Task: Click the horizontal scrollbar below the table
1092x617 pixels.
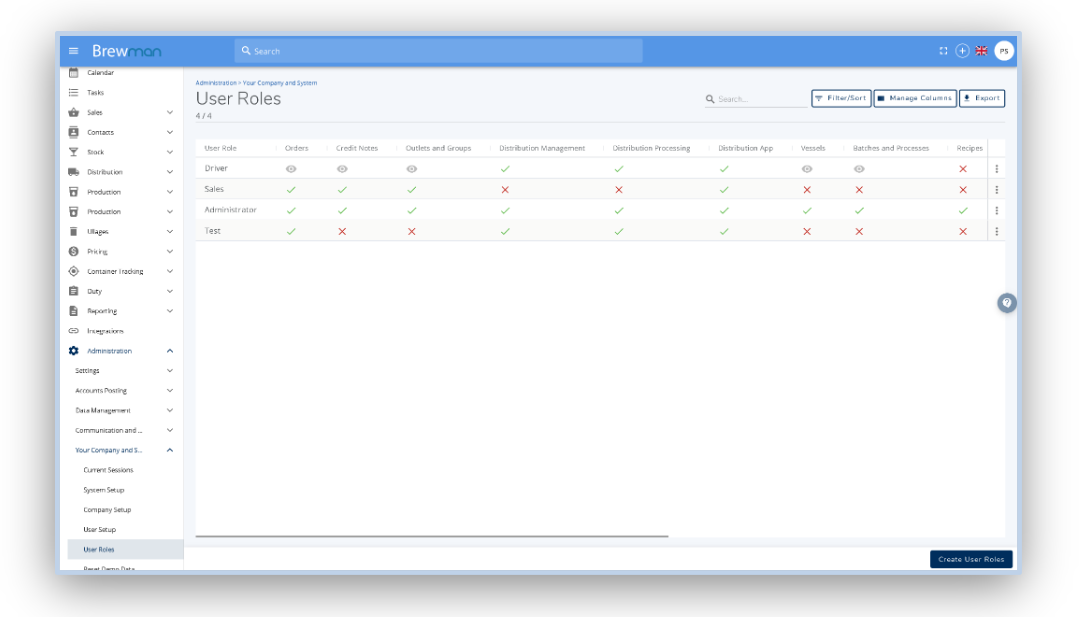Action: [x=432, y=537]
